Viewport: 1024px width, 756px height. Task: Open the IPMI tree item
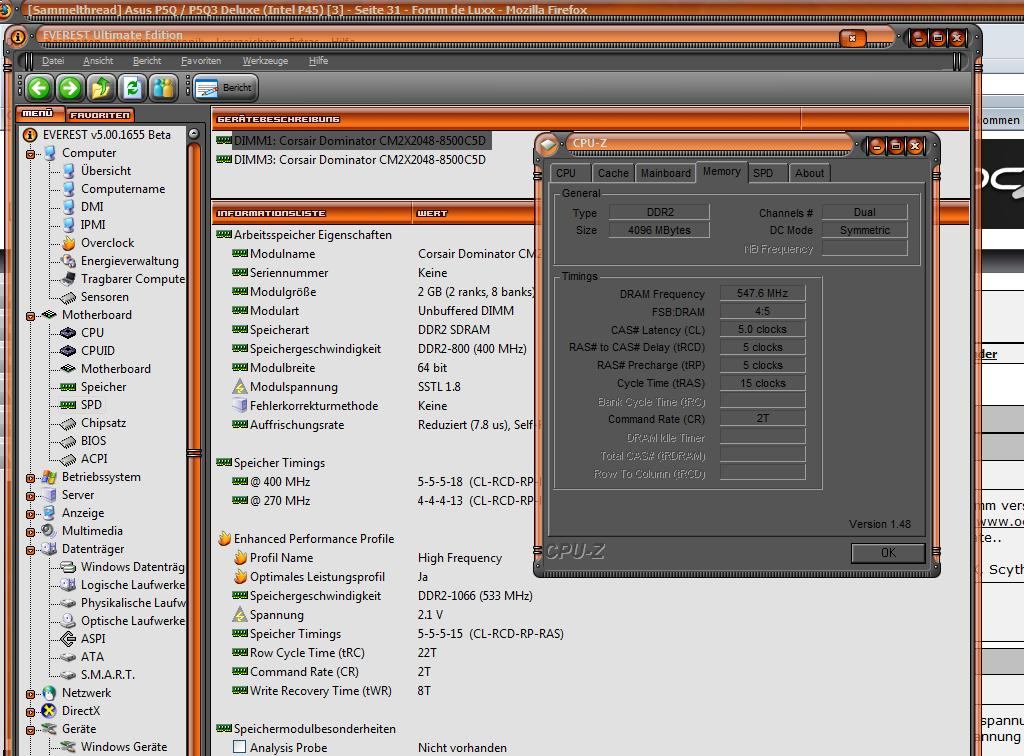click(x=93, y=225)
